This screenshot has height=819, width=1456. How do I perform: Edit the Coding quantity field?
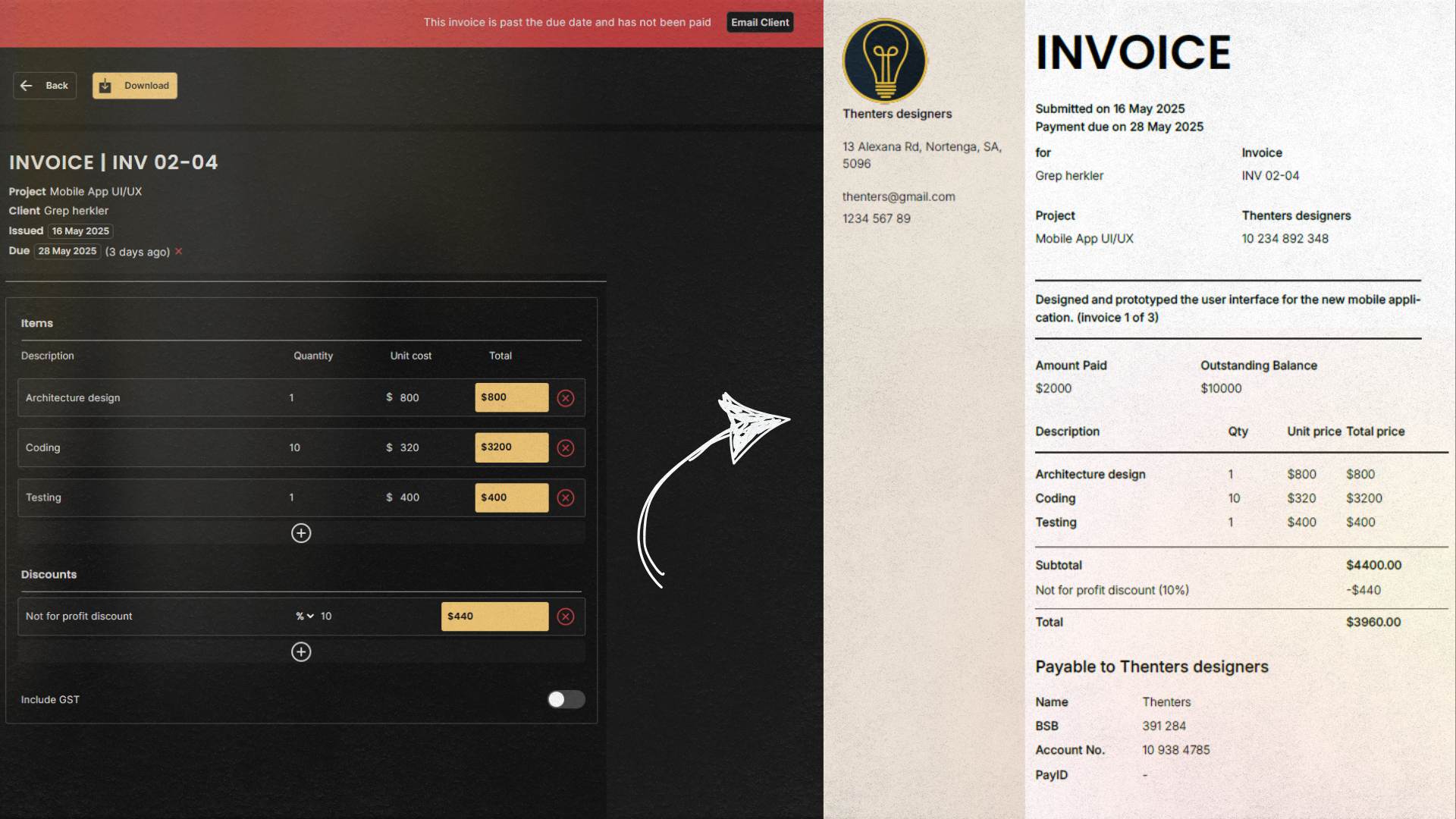click(295, 448)
